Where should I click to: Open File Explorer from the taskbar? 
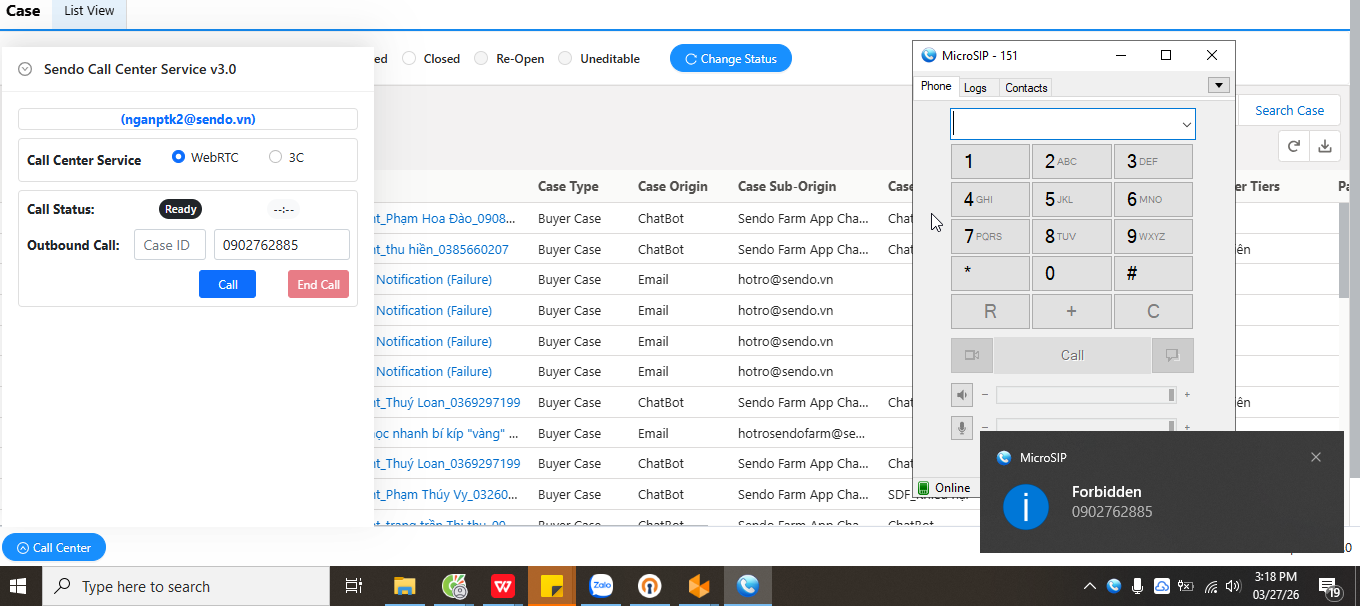pyautogui.click(x=404, y=586)
